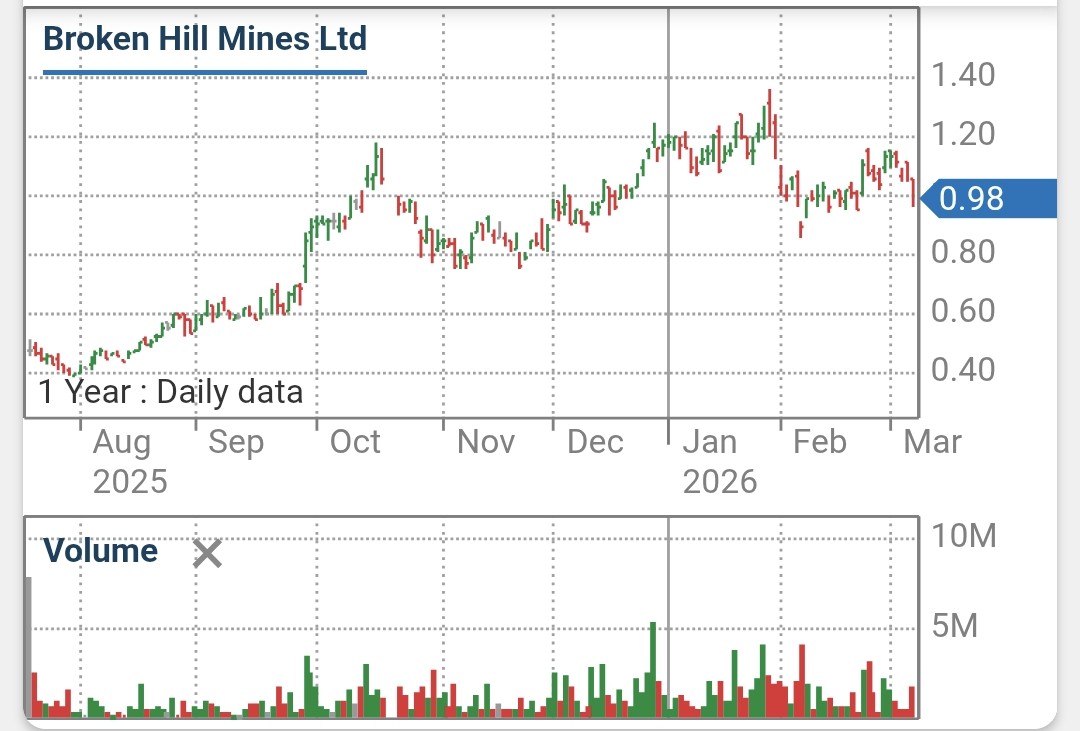
Task: Click the 0.98 current price tag
Action: click(988, 198)
